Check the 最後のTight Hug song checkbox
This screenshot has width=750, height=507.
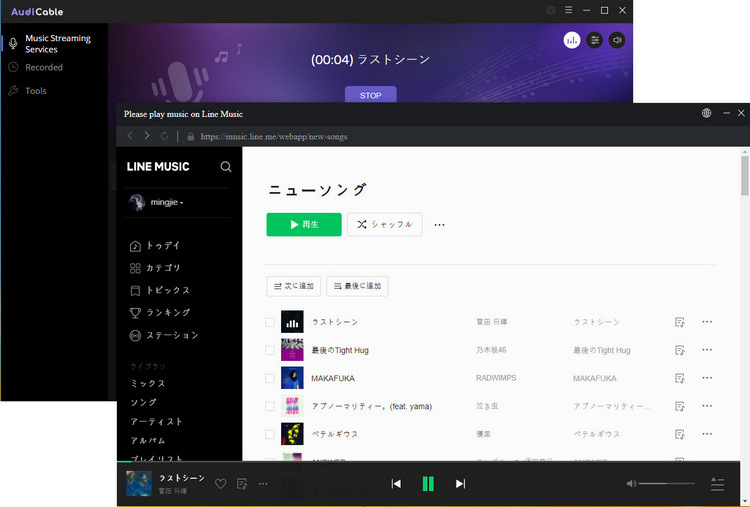point(270,350)
